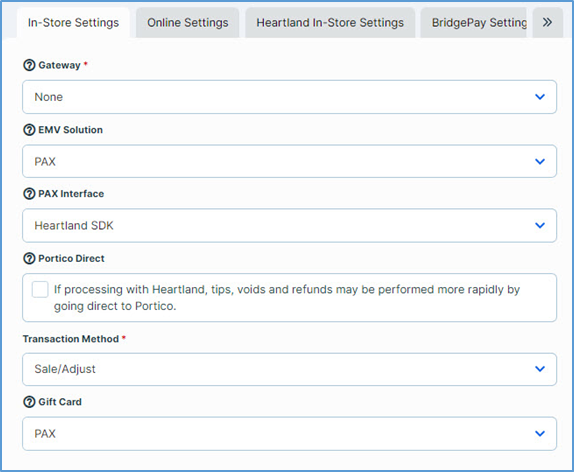The height and width of the screenshot is (472, 574).
Task: Expand the EMV Solution dropdown
Action: click(x=289, y=161)
